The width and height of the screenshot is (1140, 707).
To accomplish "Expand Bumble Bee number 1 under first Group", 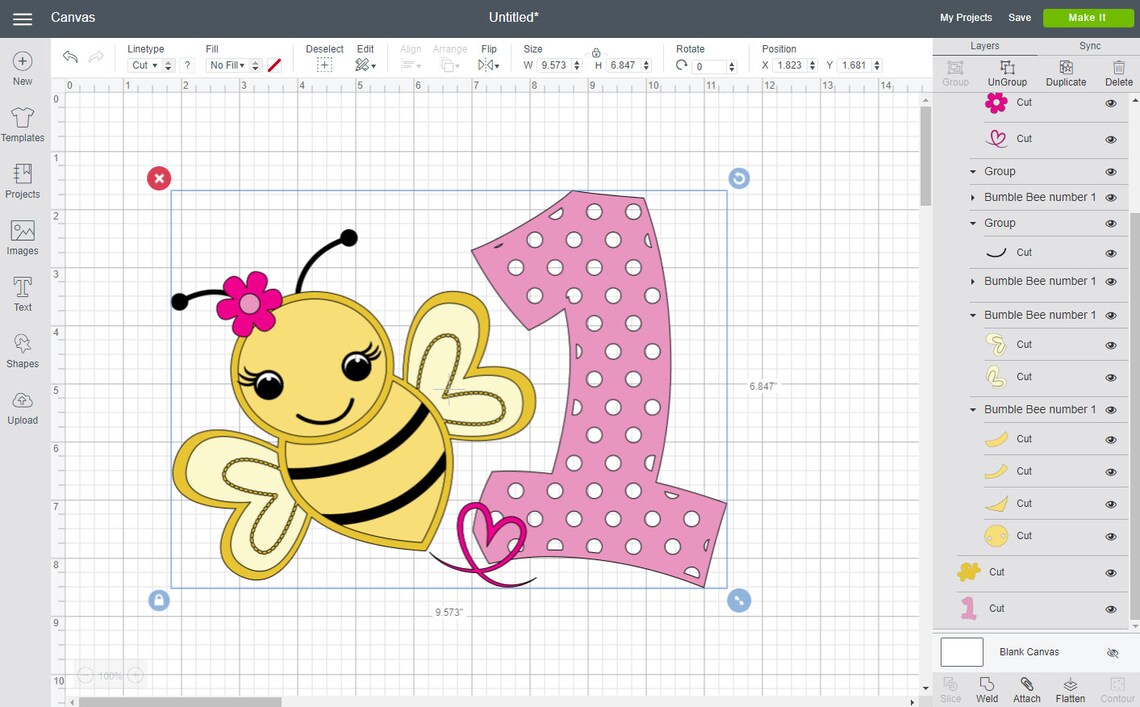I will coord(973,197).
